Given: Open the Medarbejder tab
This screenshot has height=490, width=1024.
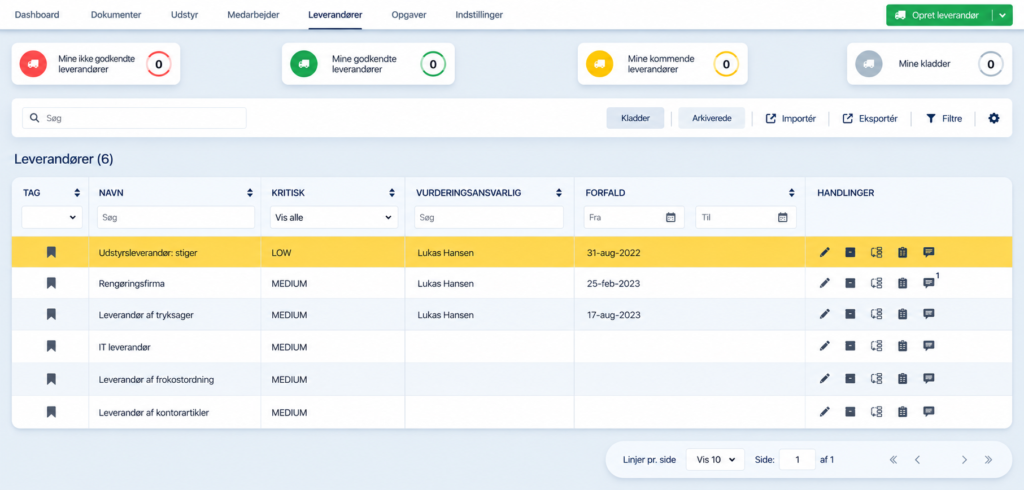Looking at the screenshot, I should tap(253, 14).
